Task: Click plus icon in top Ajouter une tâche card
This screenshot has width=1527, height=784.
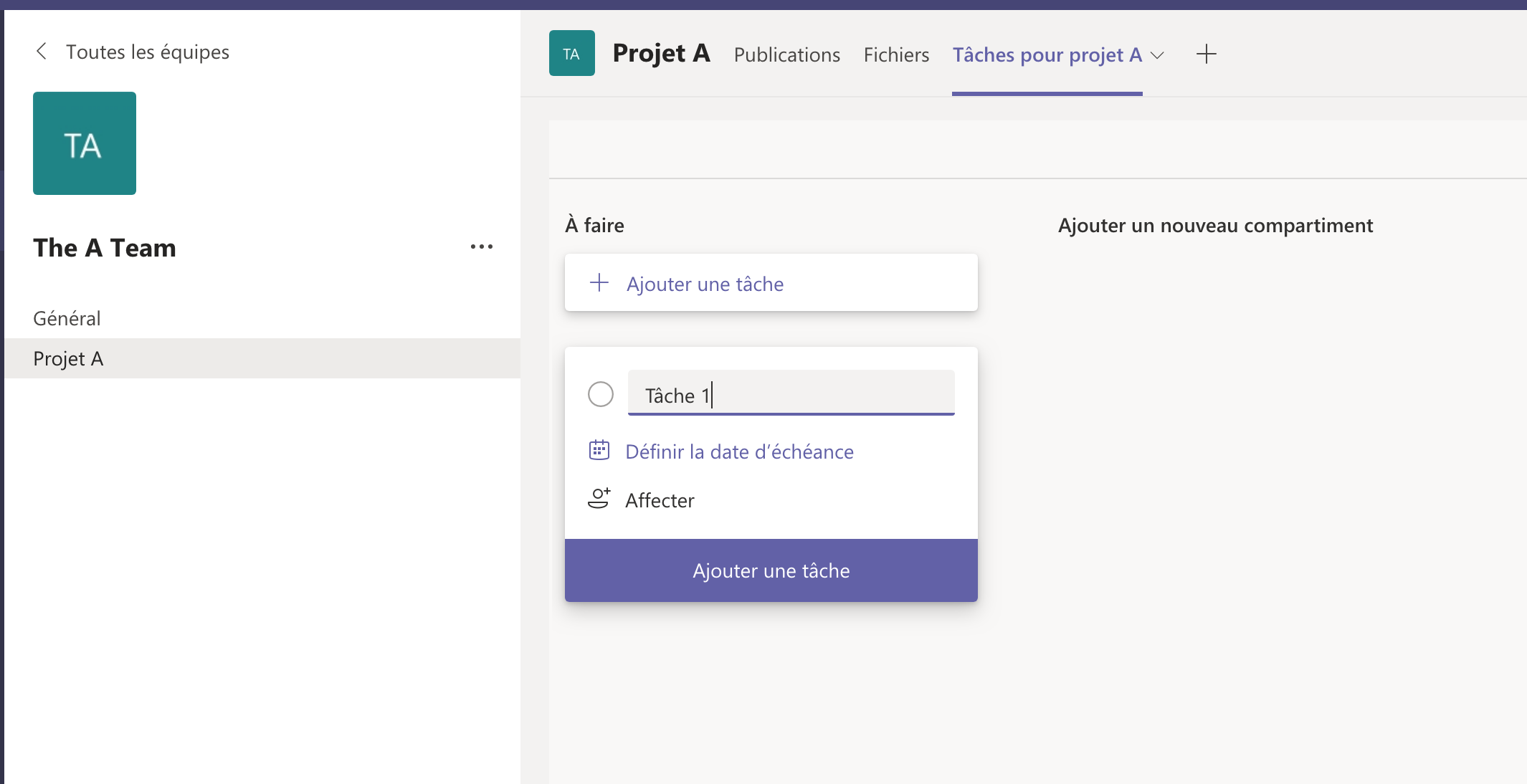Action: click(599, 283)
